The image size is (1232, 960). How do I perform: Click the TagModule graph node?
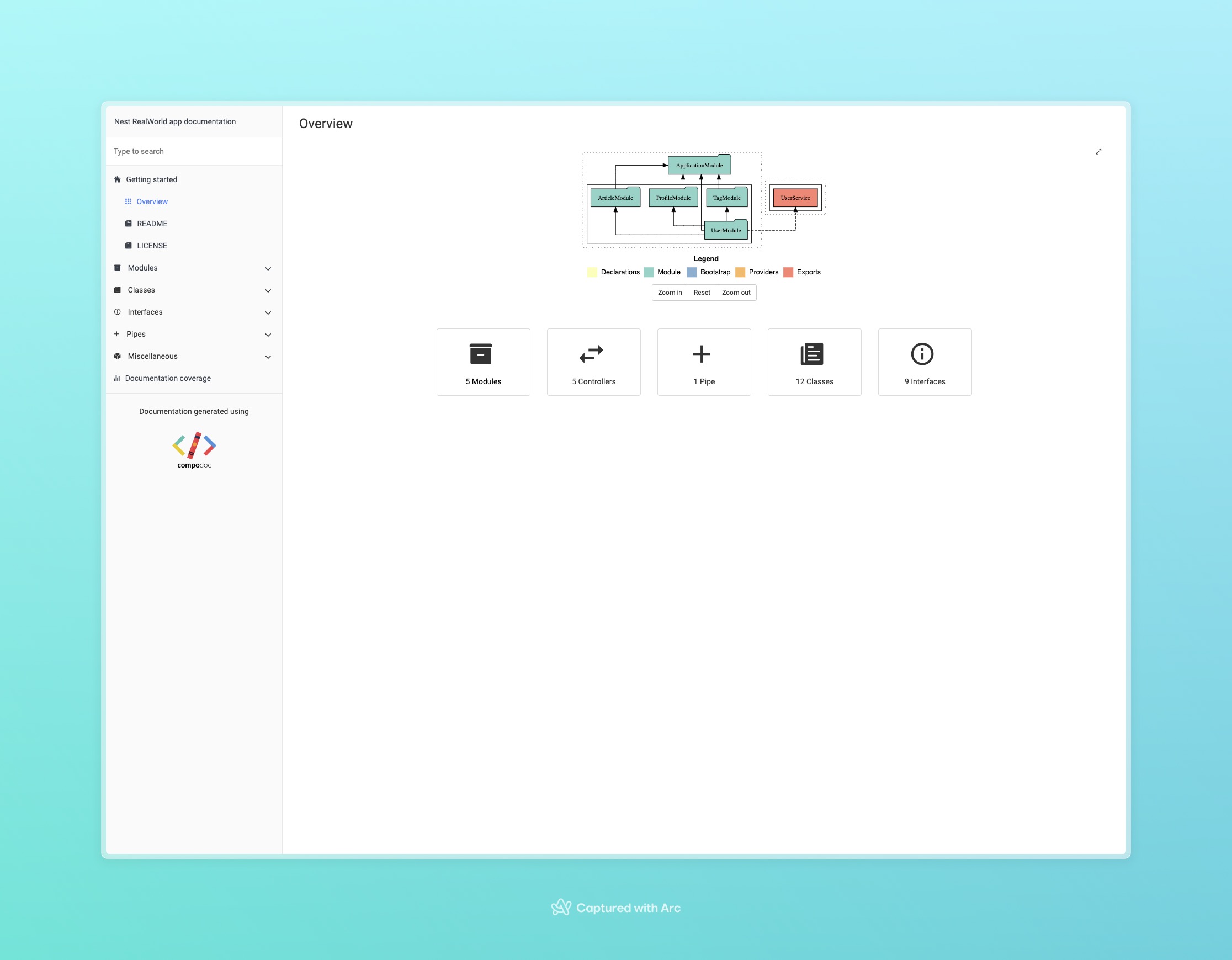coord(726,198)
